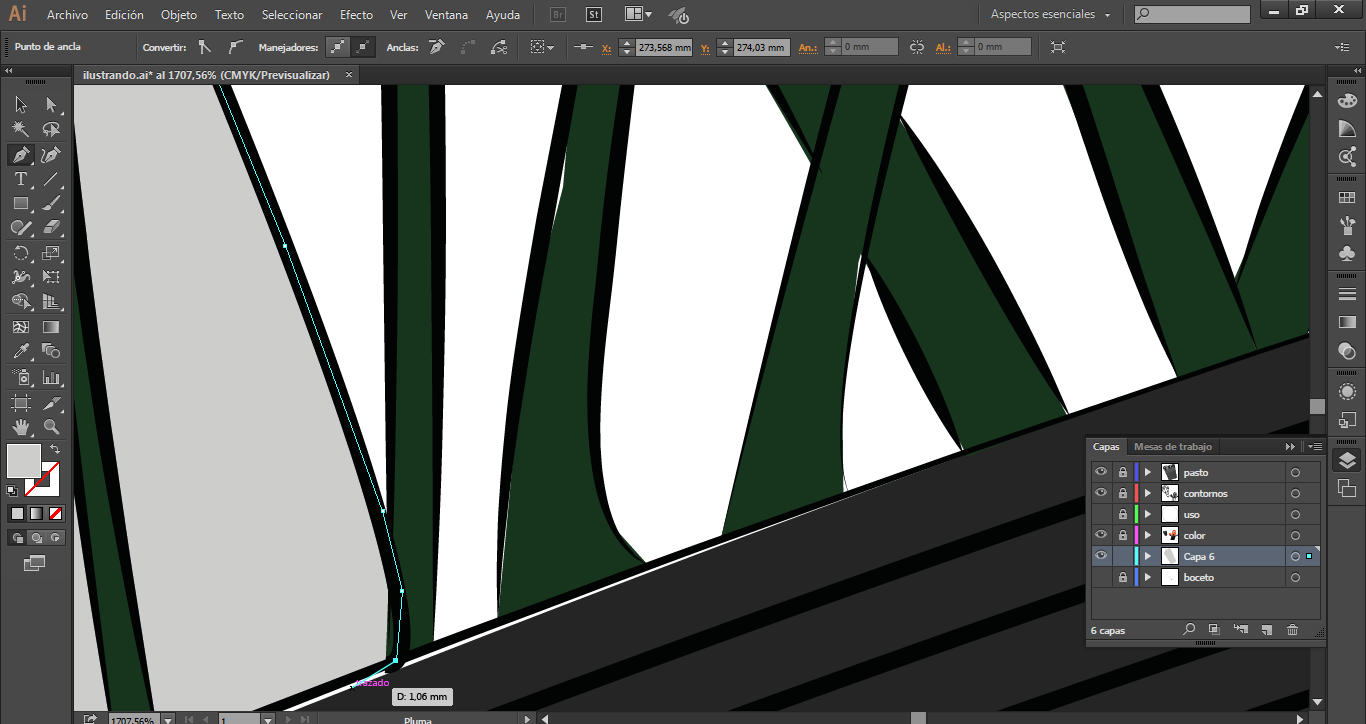Viewport: 1366px width, 724px height.
Task: Select the Column Graph tool
Action: (x=51, y=378)
